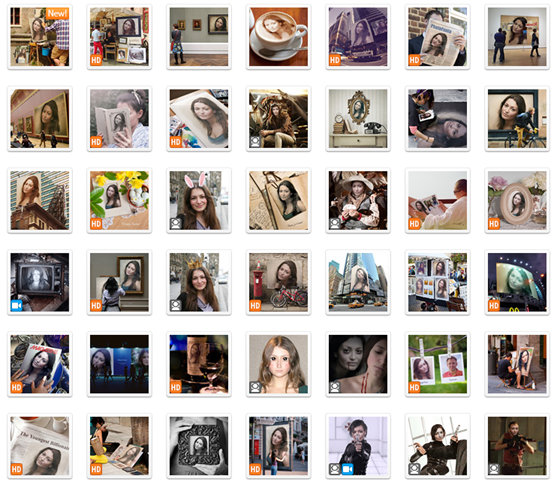
Task: Click the HD badge on the purple city billboards effect
Action: click(335, 60)
